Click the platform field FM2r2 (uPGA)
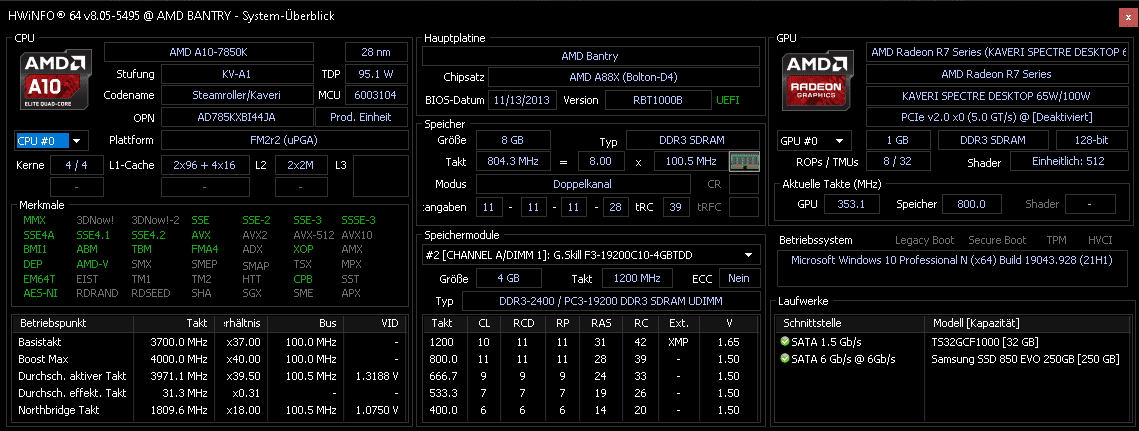Image resolution: width=1139 pixels, height=431 pixels. click(x=284, y=140)
